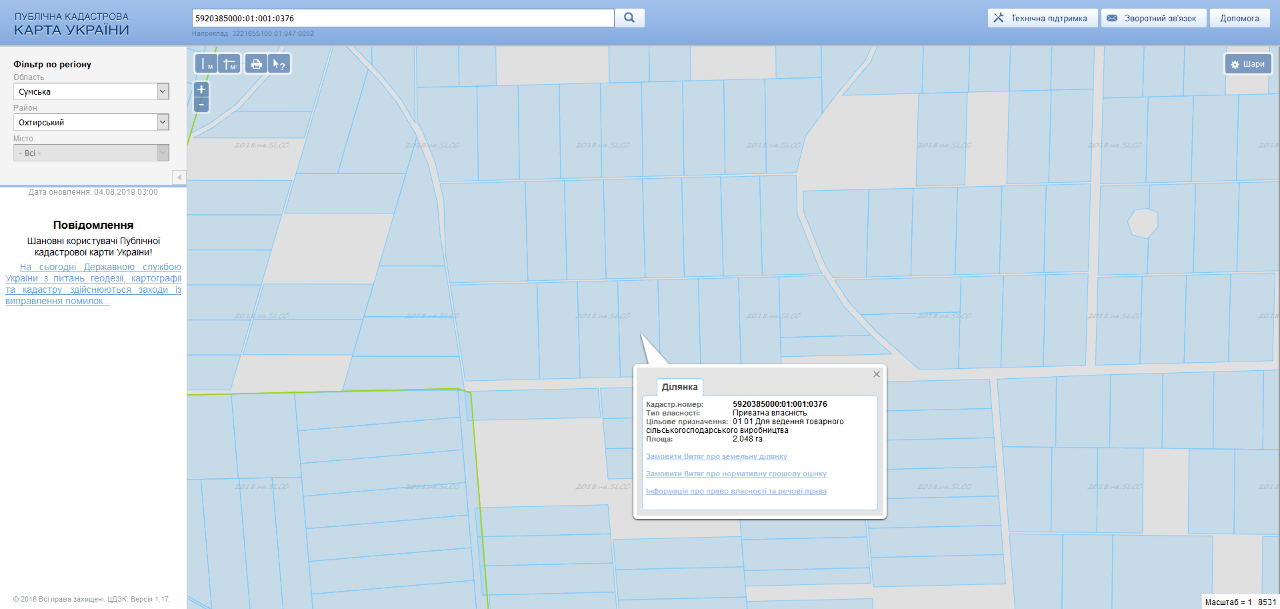Activate the identify parcel pointer tool
The image size is (1280, 609).
pyautogui.click(x=280, y=64)
